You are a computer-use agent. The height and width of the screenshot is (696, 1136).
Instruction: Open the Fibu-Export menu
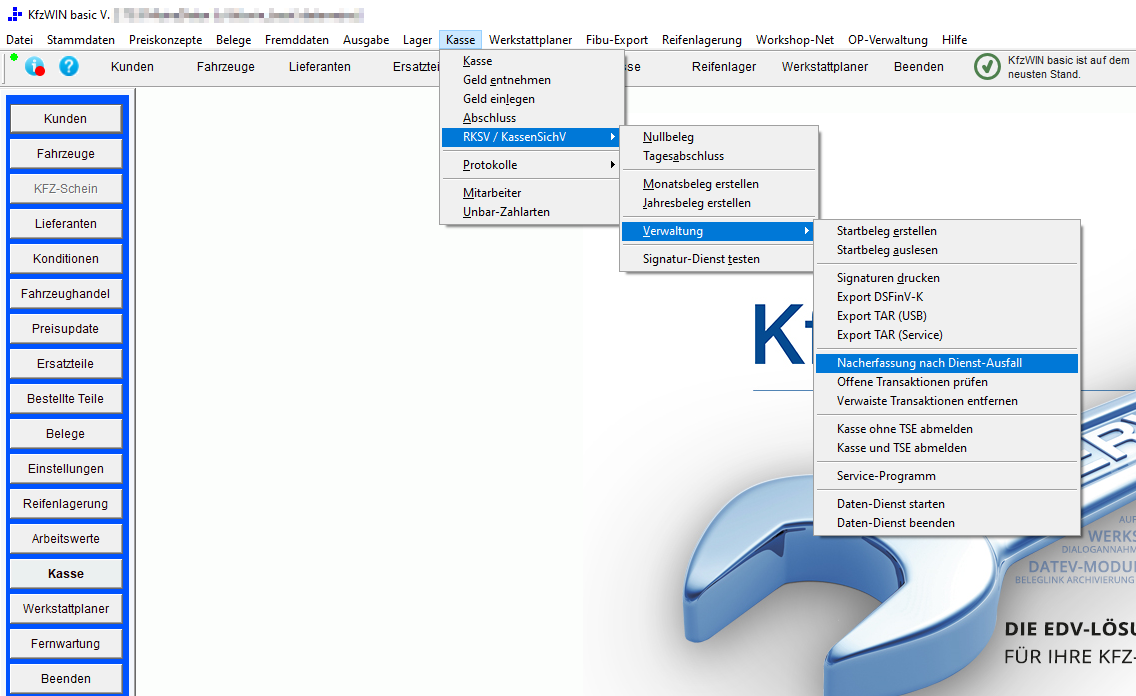pyautogui.click(x=617, y=40)
